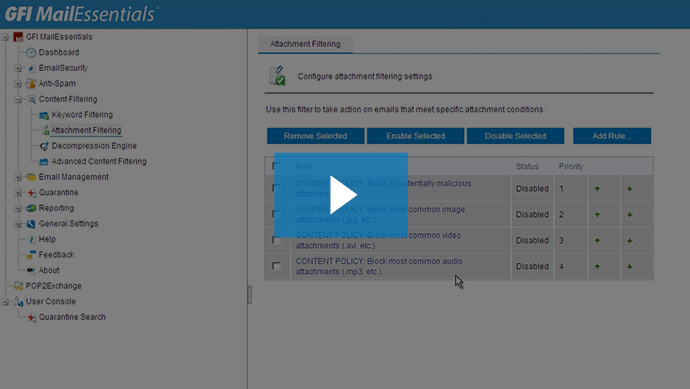Expand the Email Management node
Image resolution: width=690 pixels, height=389 pixels.
pos(18,177)
